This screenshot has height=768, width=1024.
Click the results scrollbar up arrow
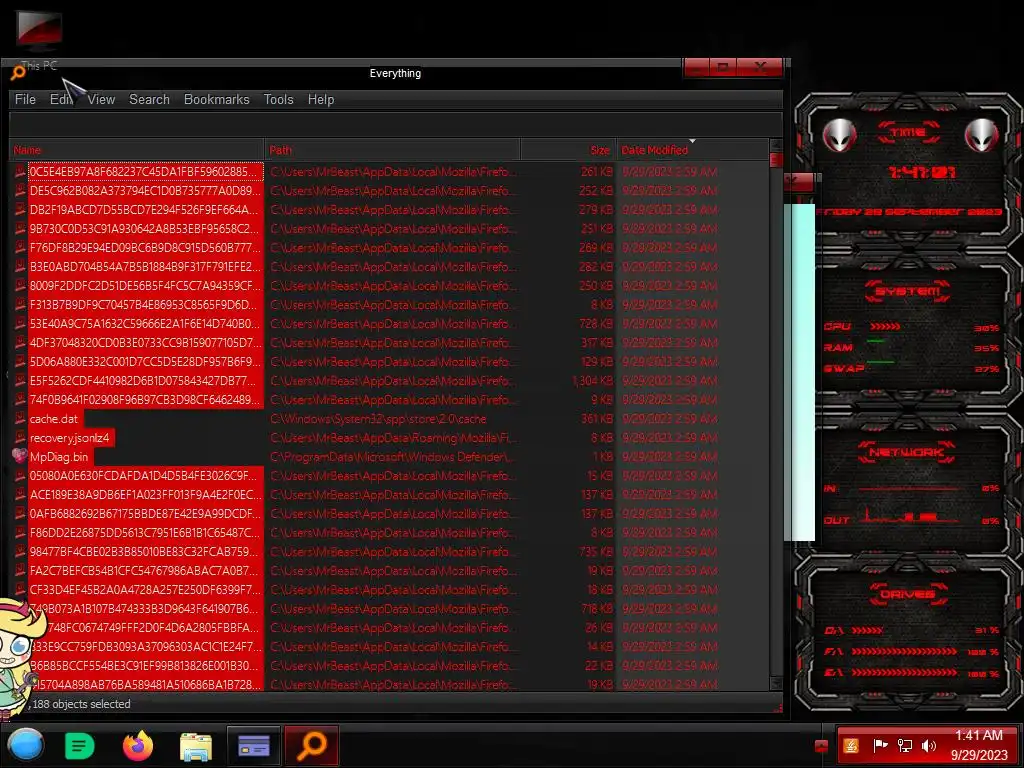point(776,145)
